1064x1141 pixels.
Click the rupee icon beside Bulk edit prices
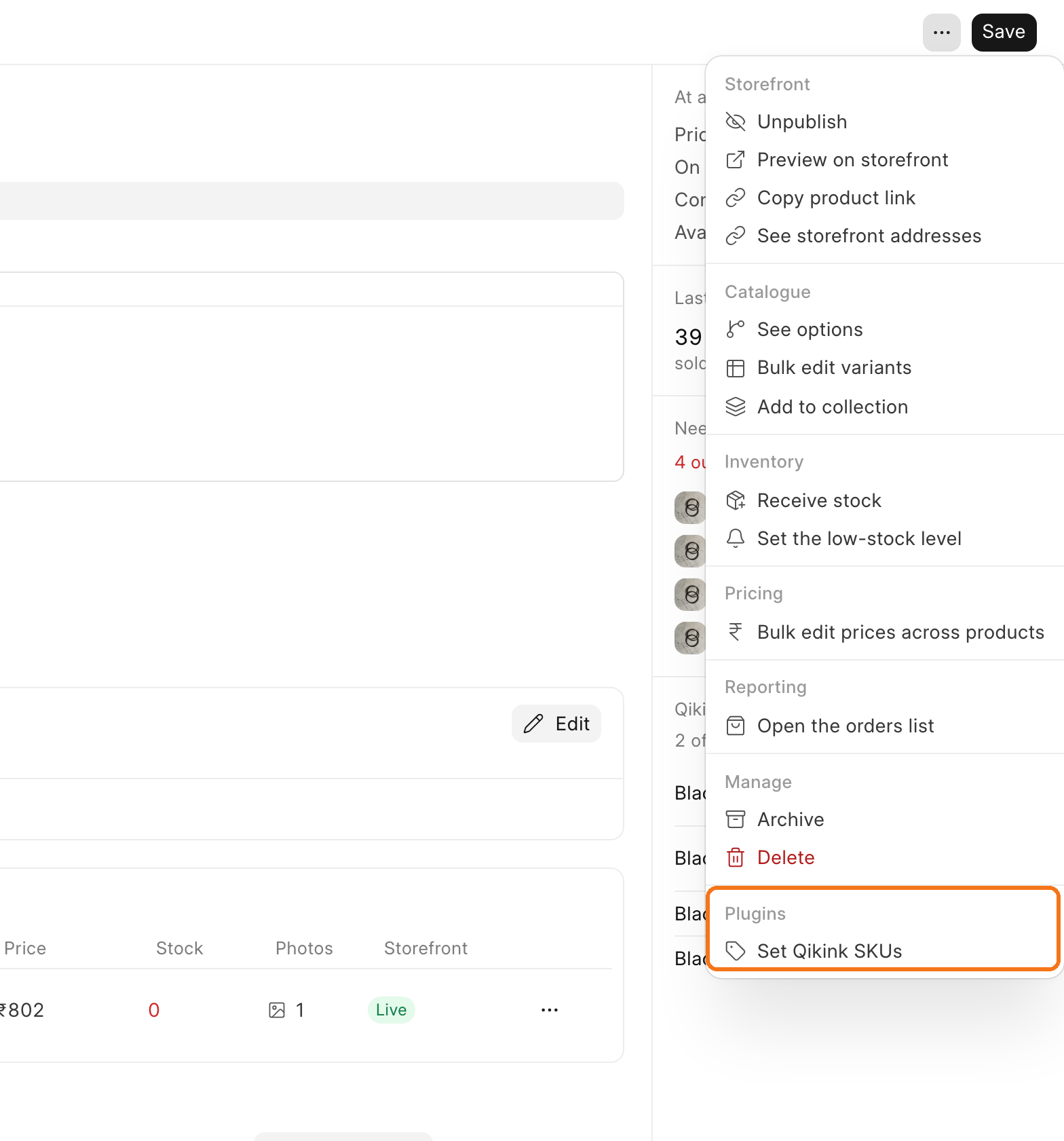coord(736,632)
